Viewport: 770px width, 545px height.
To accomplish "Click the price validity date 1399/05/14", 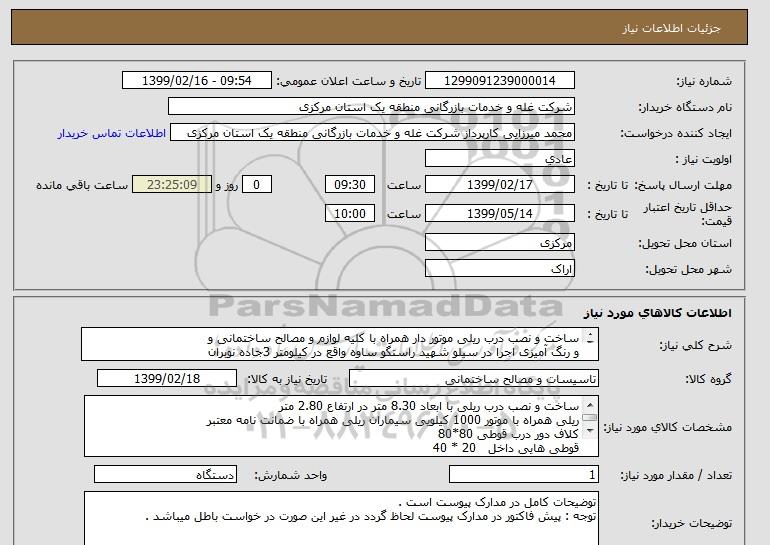I will coord(499,214).
